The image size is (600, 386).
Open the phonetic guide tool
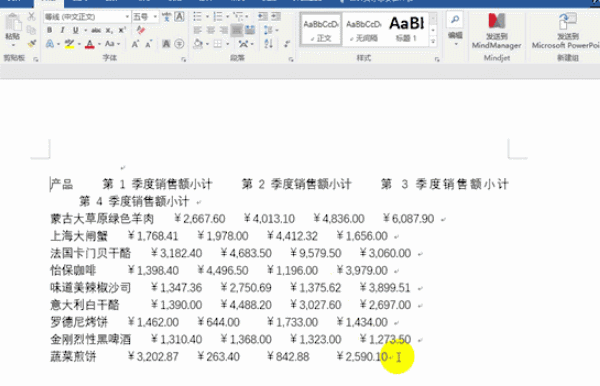coord(166,16)
